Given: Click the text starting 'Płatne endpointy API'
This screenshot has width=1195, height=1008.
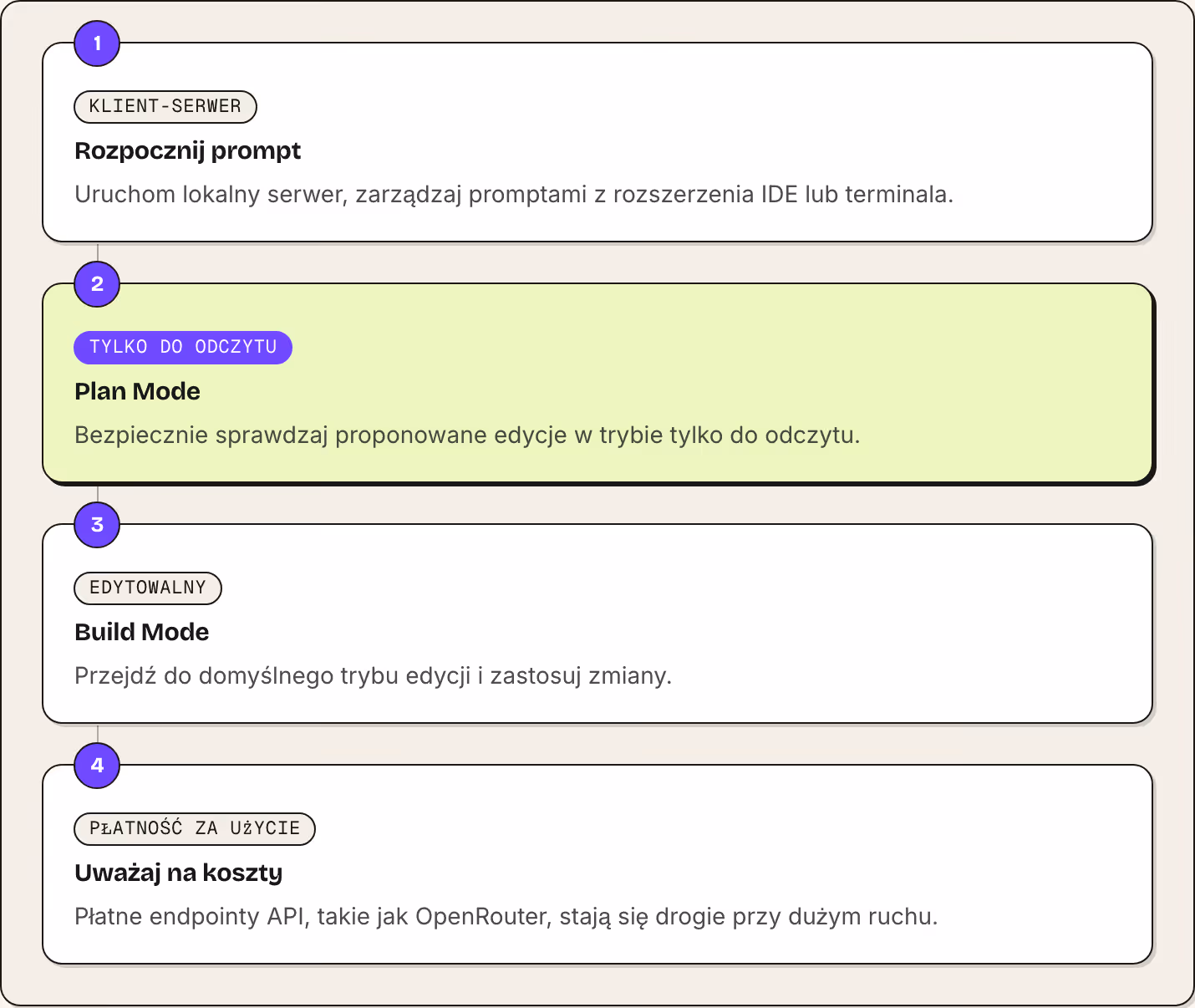Looking at the screenshot, I should (x=506, y=916).
